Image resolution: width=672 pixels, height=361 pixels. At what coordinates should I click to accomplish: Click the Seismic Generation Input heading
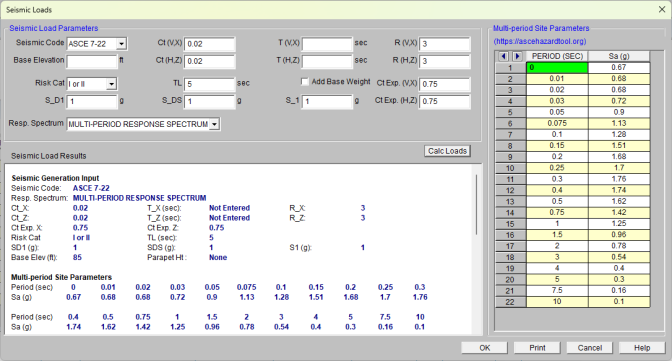click(55, 178)
